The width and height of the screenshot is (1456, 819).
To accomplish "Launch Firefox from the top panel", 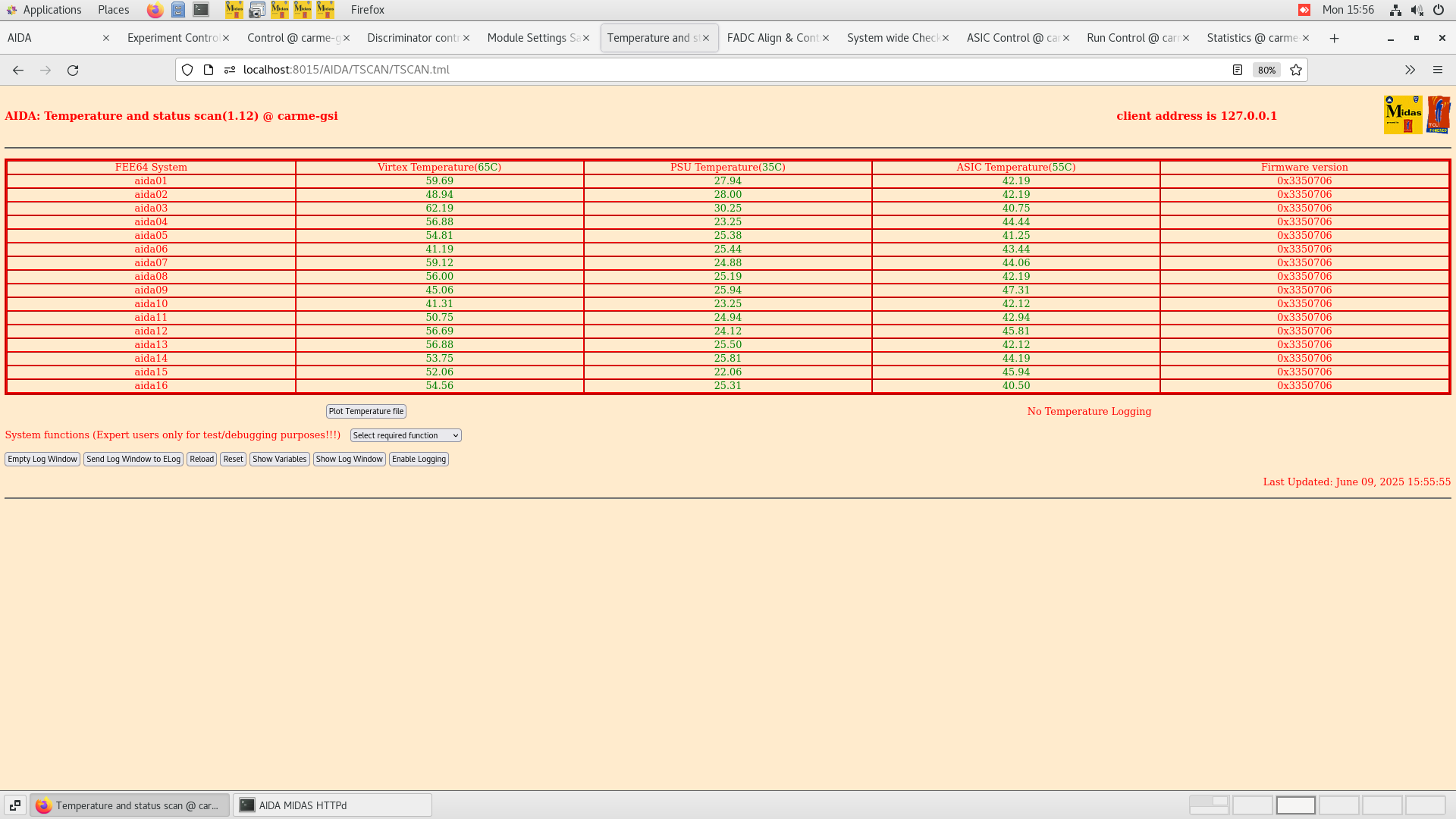I will point(155,10).
